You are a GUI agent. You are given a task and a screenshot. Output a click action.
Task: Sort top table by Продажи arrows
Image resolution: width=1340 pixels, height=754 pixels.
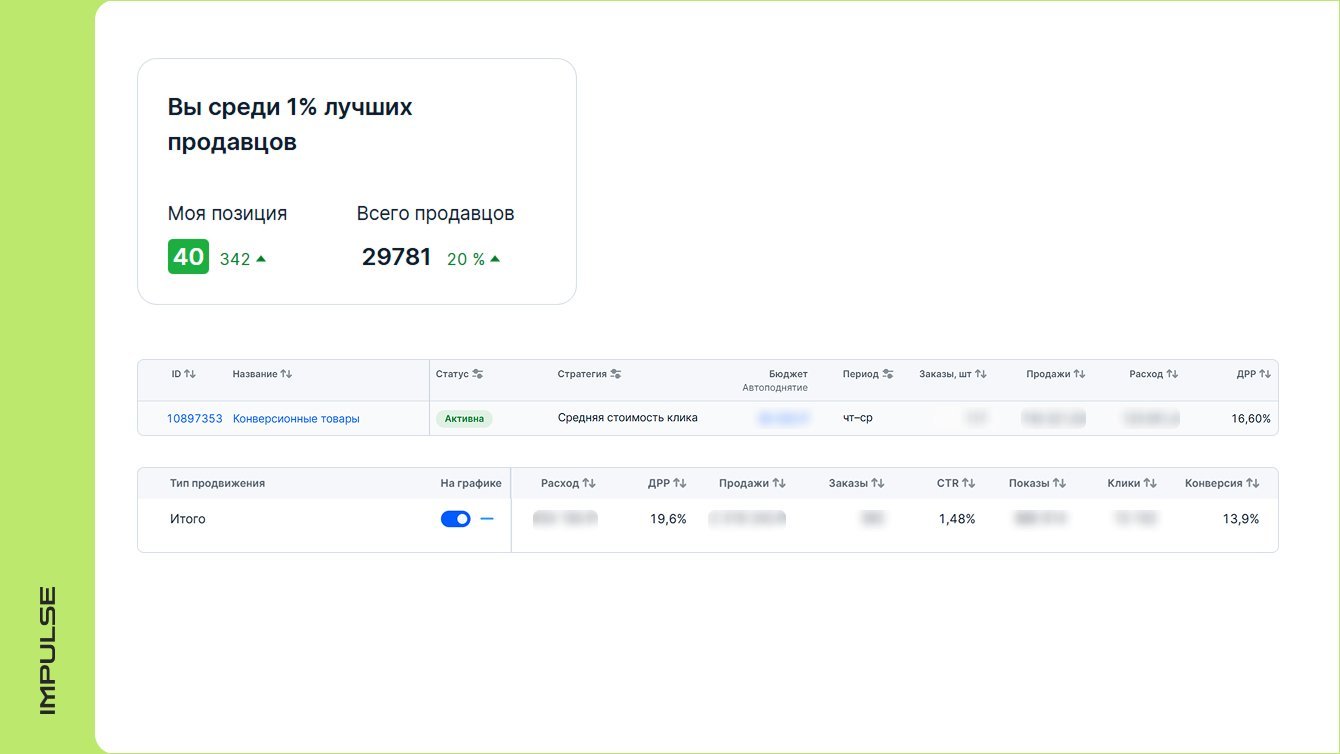click(x=1079, y=374)
